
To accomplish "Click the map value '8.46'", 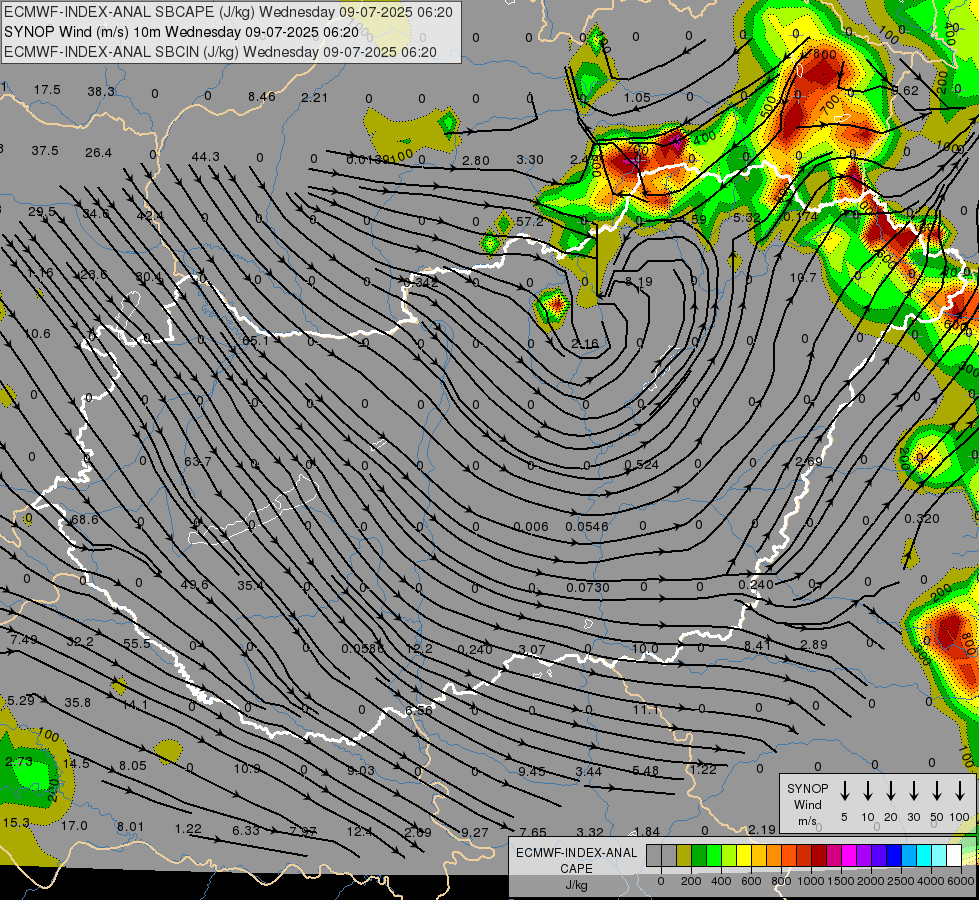I will [261, 96].
